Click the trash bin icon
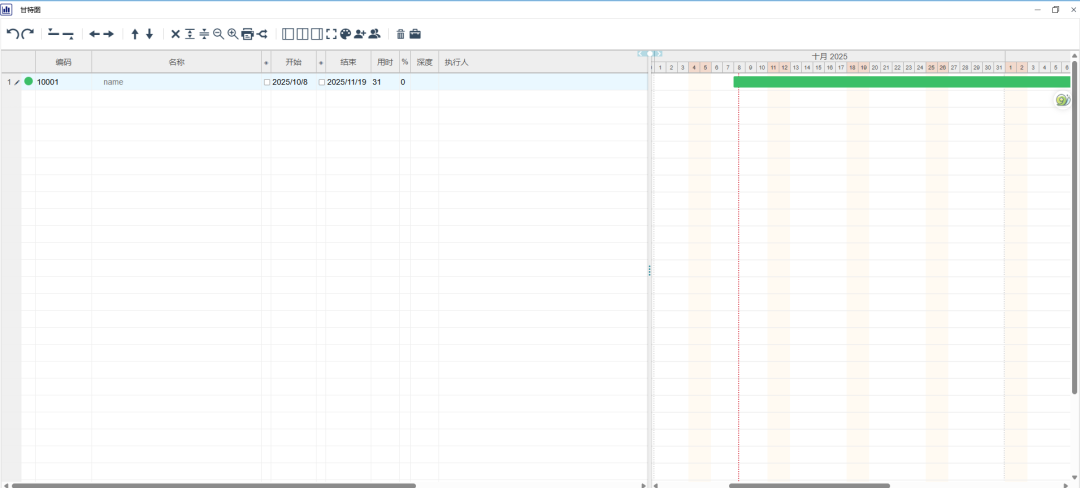This screenshot has width=1080, height=488. [x=401, y=34]
